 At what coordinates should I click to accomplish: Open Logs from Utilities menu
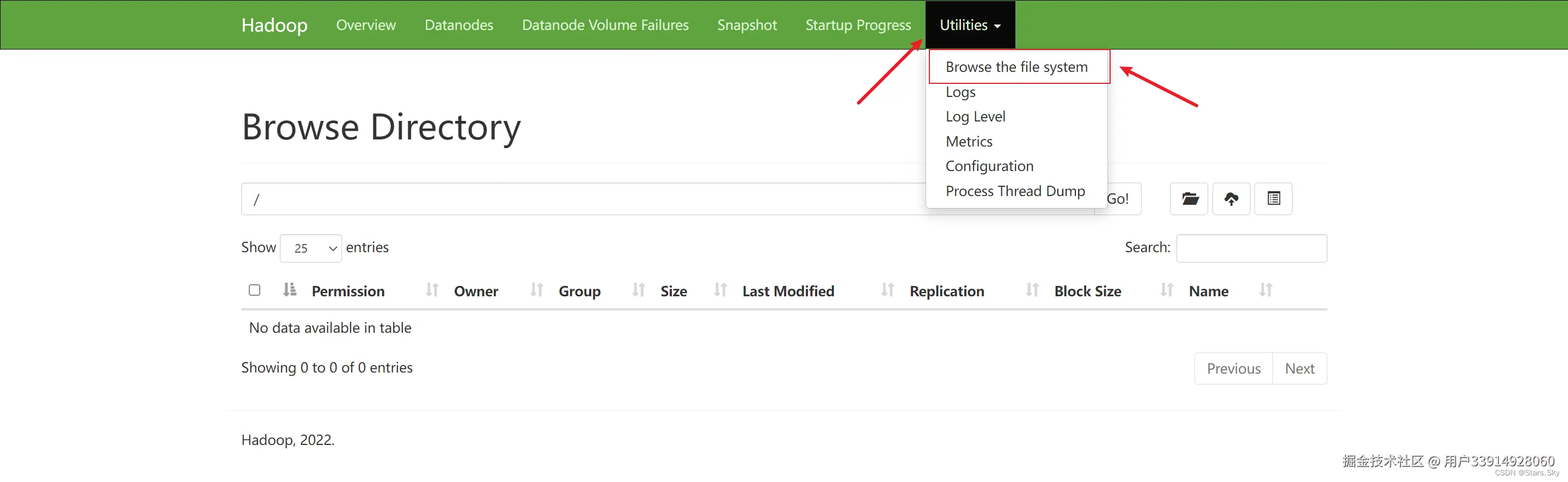coord(960,92)
